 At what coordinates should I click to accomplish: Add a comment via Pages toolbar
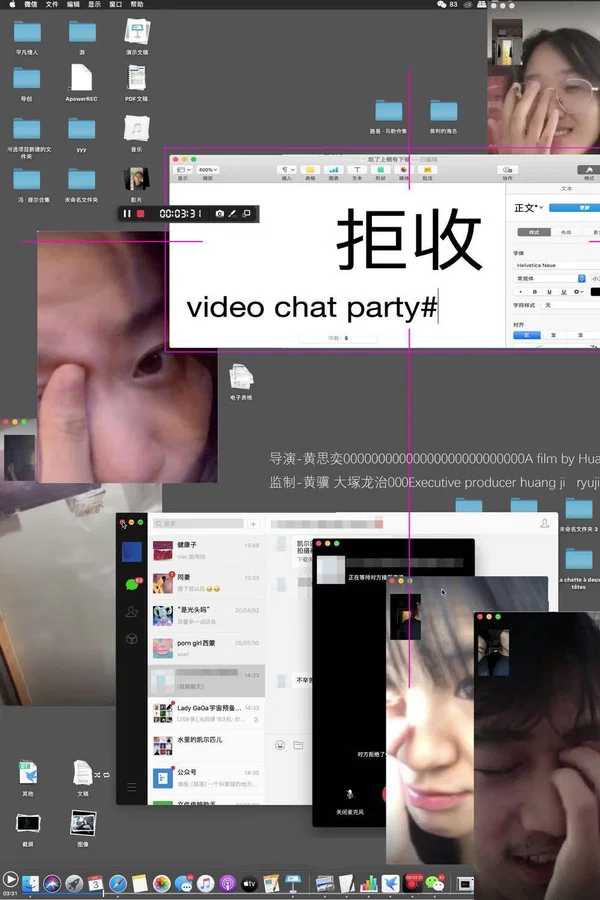point(427,170)
